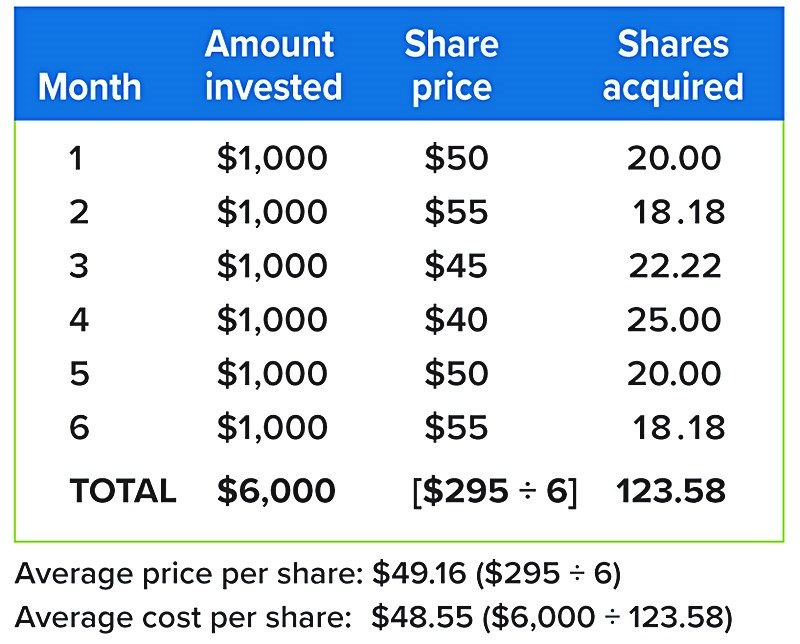Click the Month column header
This screenshot has height=644, width=800.
coord(89,87)
